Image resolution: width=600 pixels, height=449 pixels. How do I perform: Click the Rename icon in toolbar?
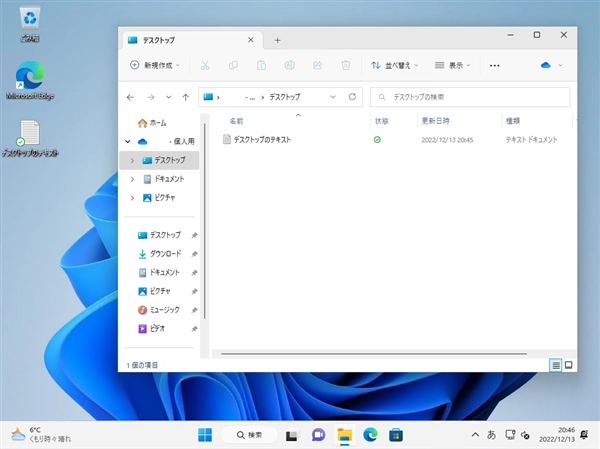pyautogui.click(x=290, y=65)
